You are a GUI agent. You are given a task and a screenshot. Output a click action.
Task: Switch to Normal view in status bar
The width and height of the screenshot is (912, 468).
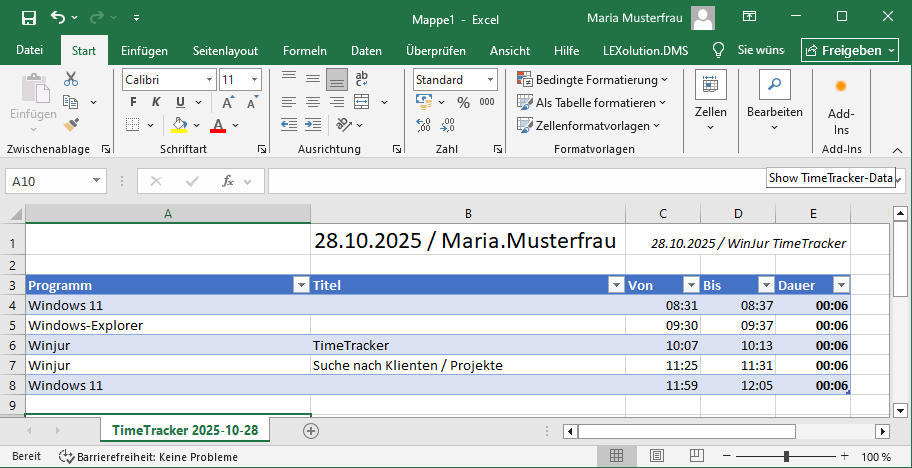(x=617, y=456)
